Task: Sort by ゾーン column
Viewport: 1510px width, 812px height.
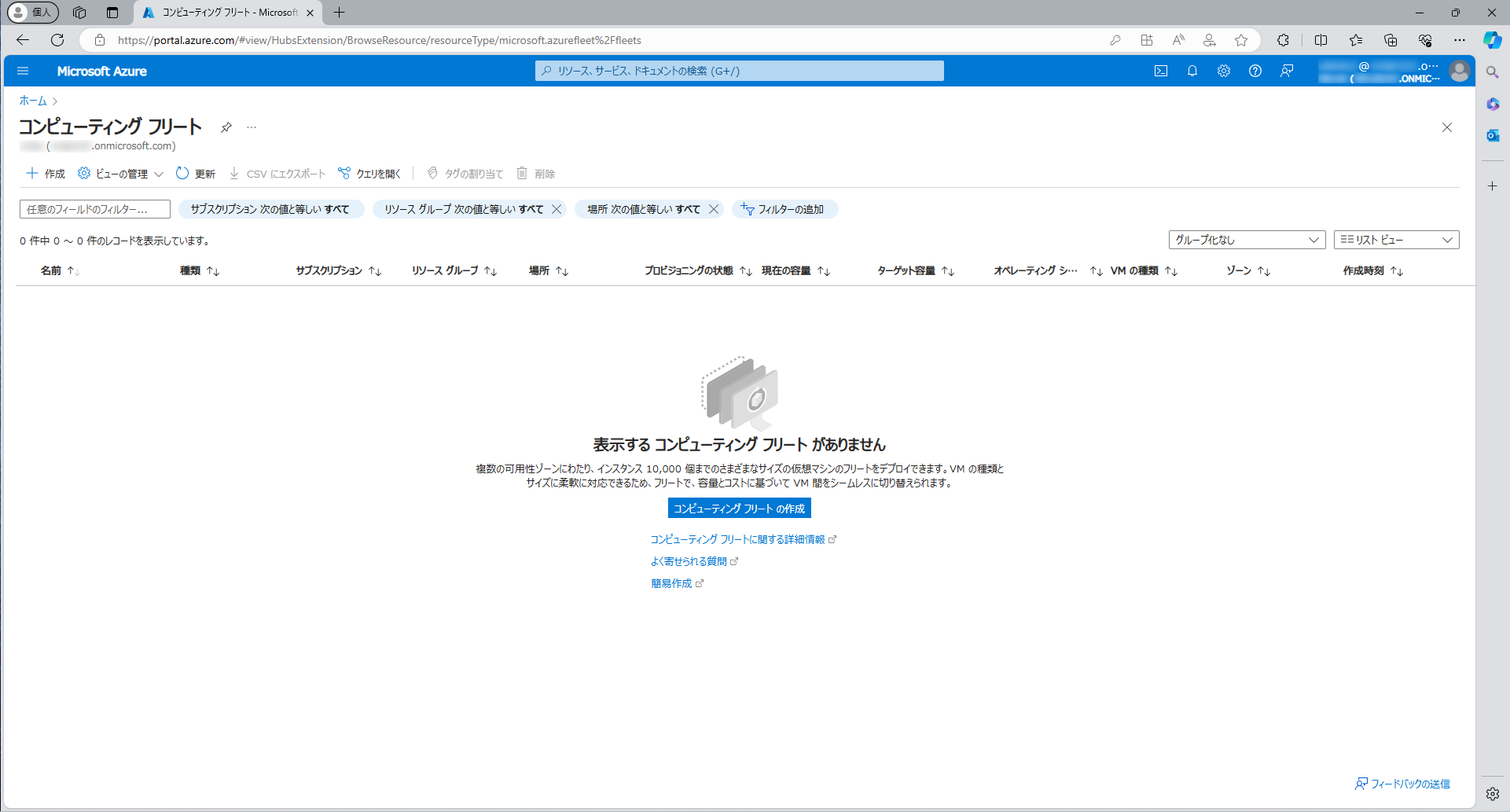Action: coord(1249,270)
